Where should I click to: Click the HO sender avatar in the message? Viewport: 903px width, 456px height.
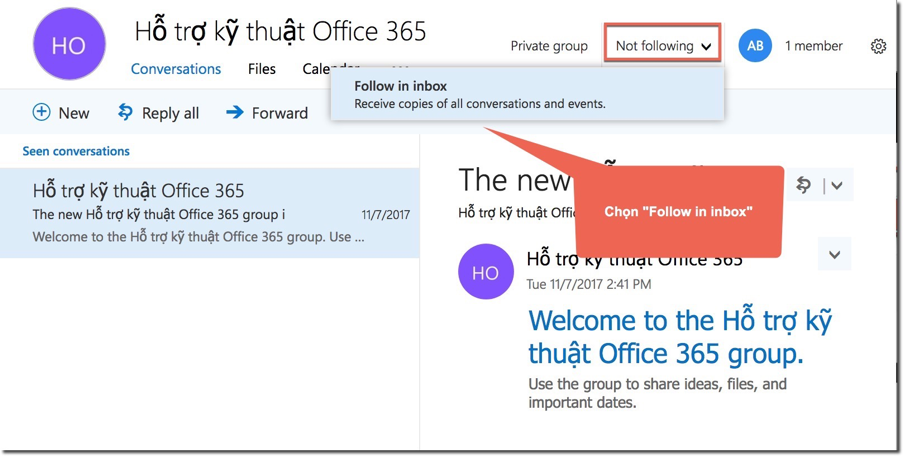(485, 272)
